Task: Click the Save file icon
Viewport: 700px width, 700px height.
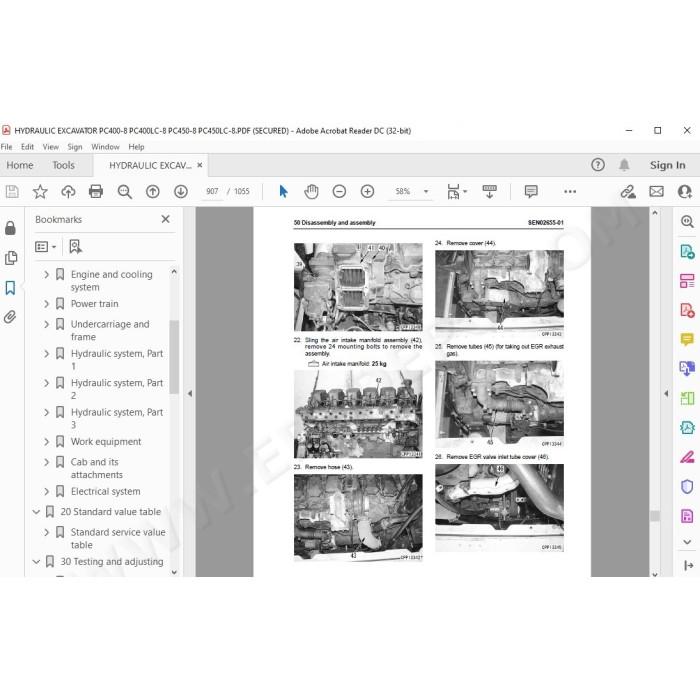Action: pyautogui.click(x=12, y=192)
